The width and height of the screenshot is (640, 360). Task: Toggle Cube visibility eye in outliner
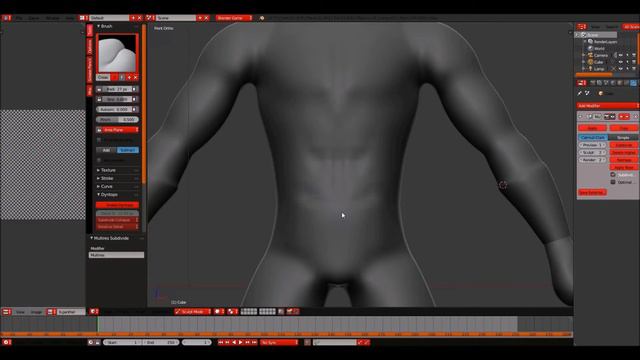[x=621, y=62]
